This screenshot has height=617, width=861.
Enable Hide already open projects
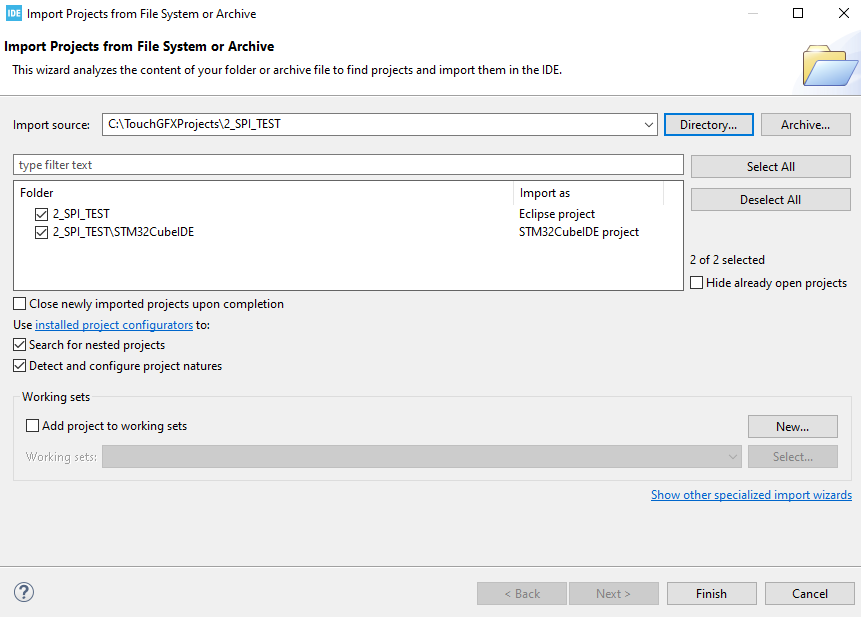697,283
